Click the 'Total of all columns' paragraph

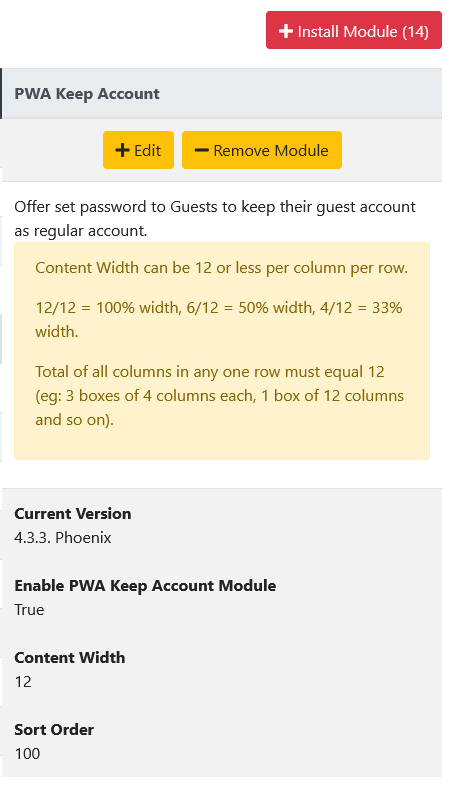coord(219,396)
